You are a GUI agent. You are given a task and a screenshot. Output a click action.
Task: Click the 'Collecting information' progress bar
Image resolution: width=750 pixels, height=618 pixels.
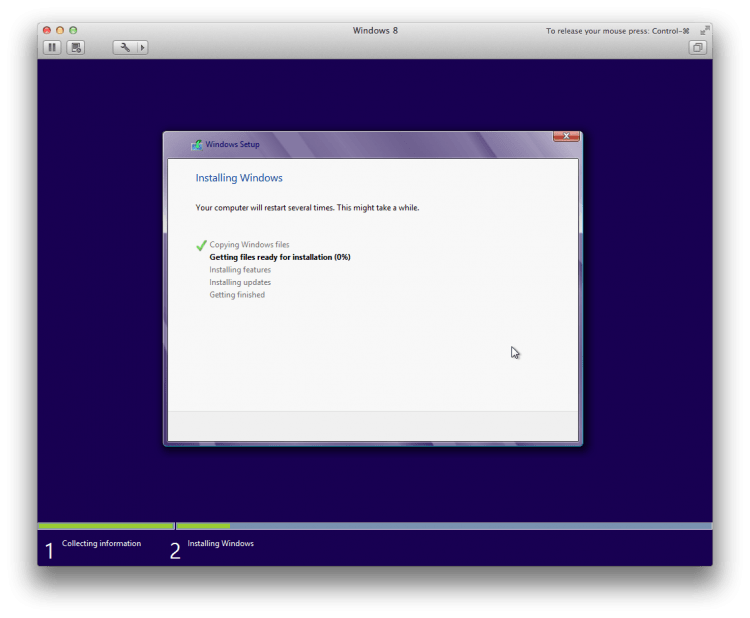click(x=106, y=526)
